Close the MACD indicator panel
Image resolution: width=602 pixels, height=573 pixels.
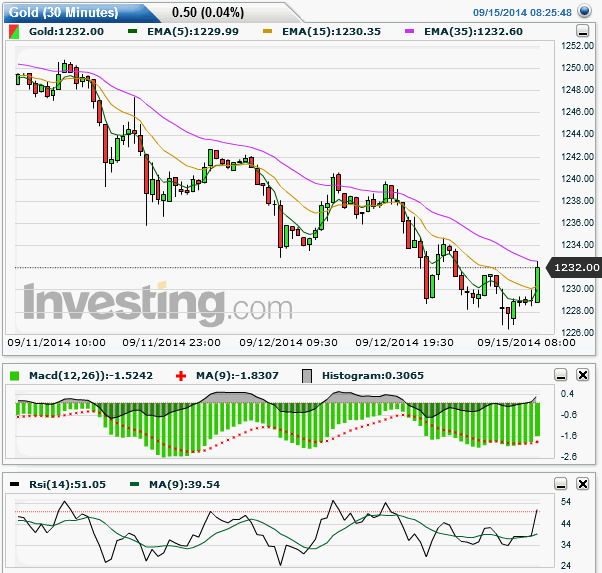coord(583,374)
